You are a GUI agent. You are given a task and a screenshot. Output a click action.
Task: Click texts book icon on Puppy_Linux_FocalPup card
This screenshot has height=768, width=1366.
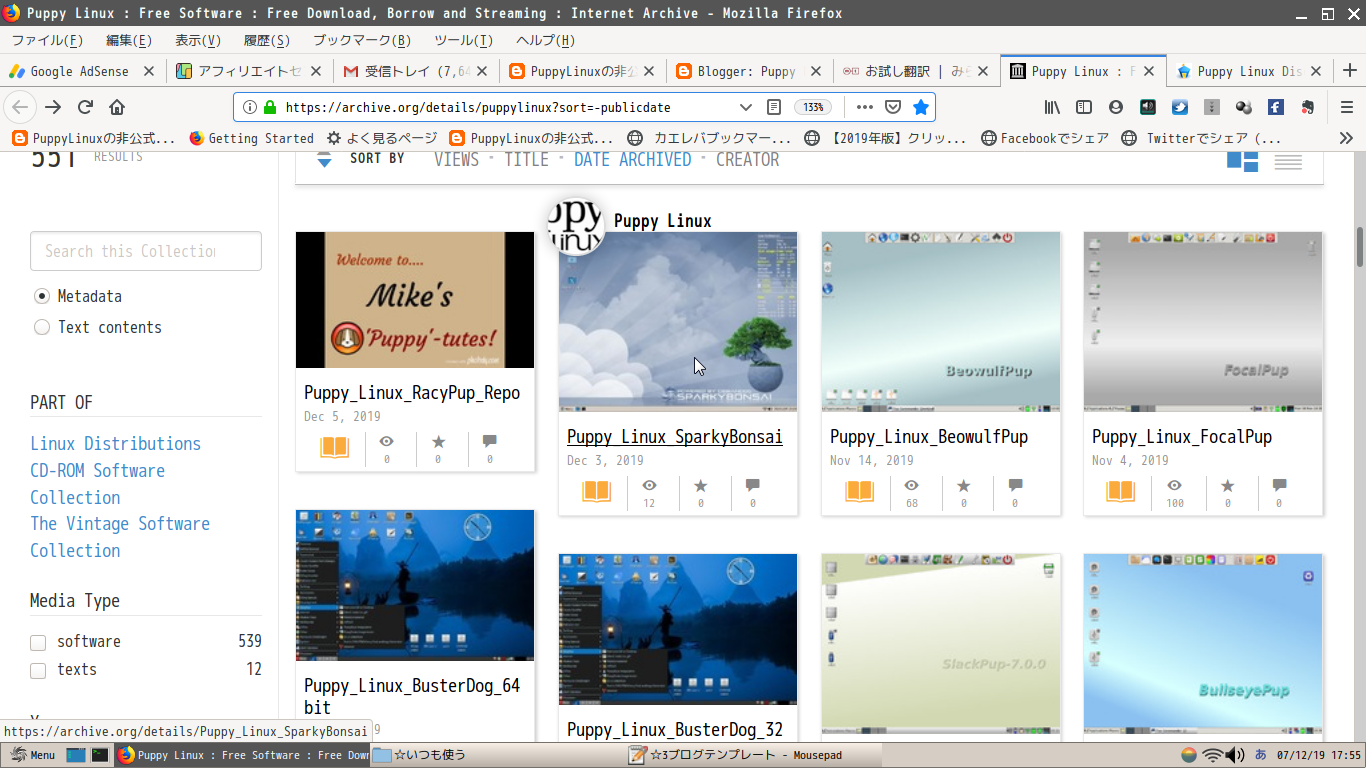coord(1120,491)
